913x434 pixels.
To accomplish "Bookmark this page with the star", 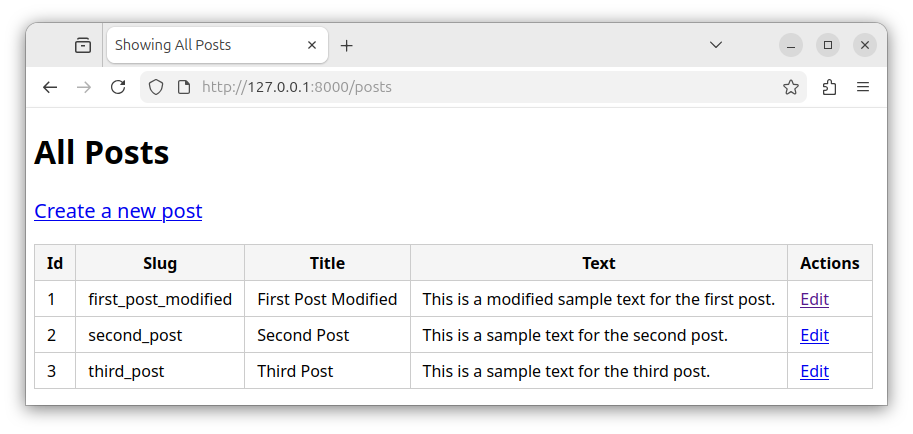I will click(791, 87).
